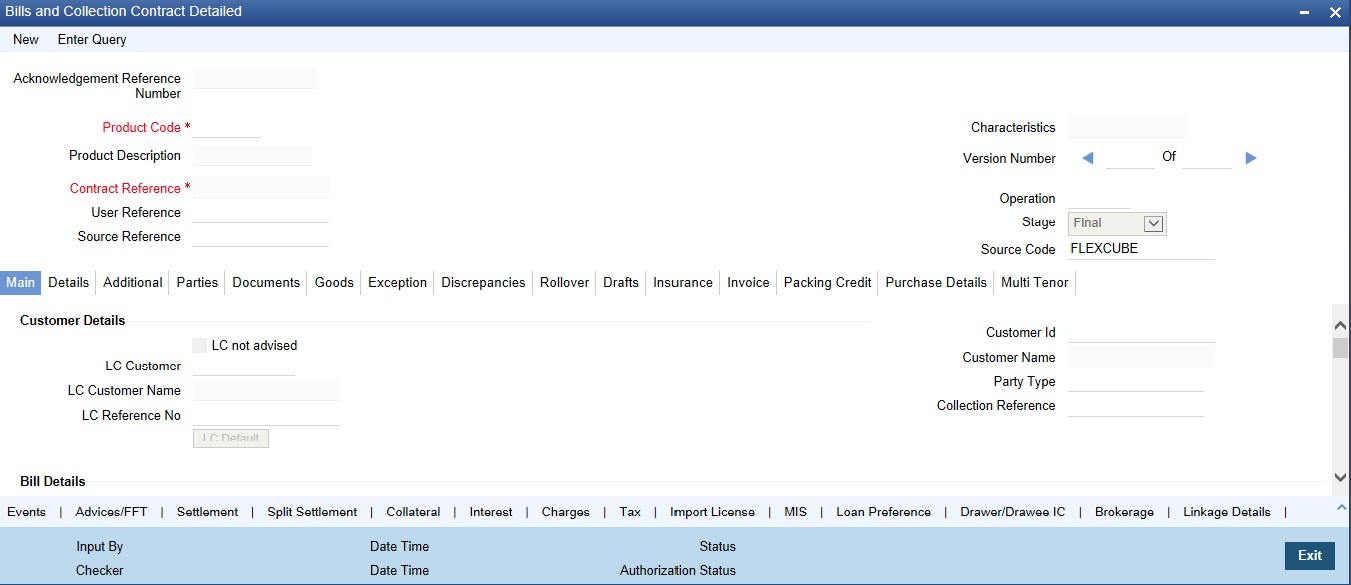Image resolution: width=1351 pixels, height=585 pixels.
Task: Open the Settlement link
Action: pos(208,511)
